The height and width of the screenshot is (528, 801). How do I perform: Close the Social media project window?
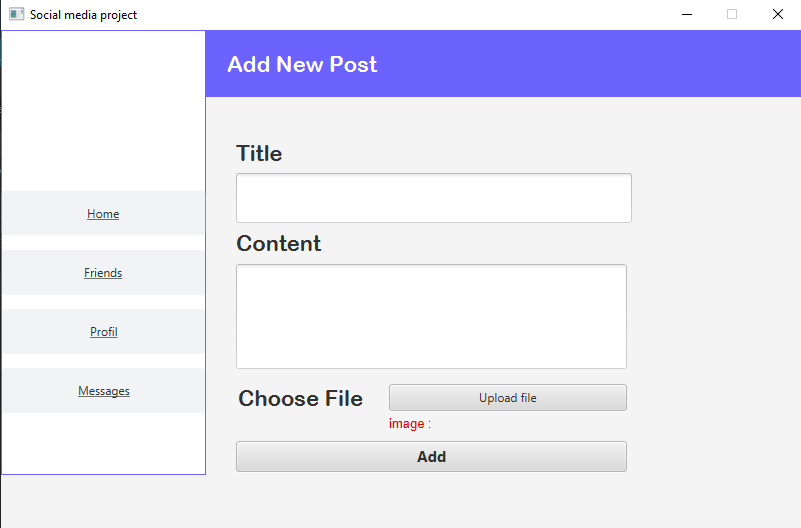tap(778, 14)
